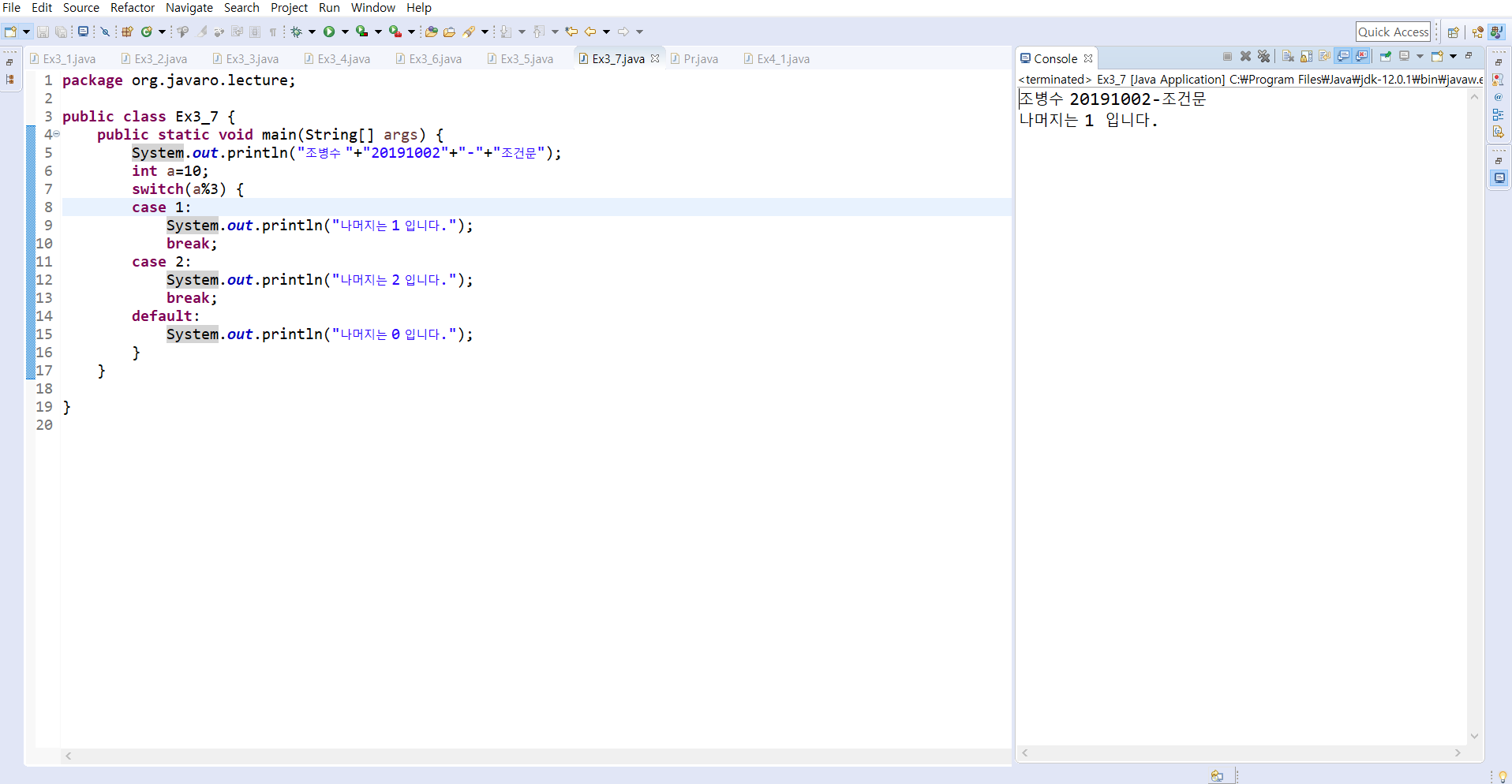
Task: Click editor horizontal scrollbar left arrow
Action: point(69,756)
